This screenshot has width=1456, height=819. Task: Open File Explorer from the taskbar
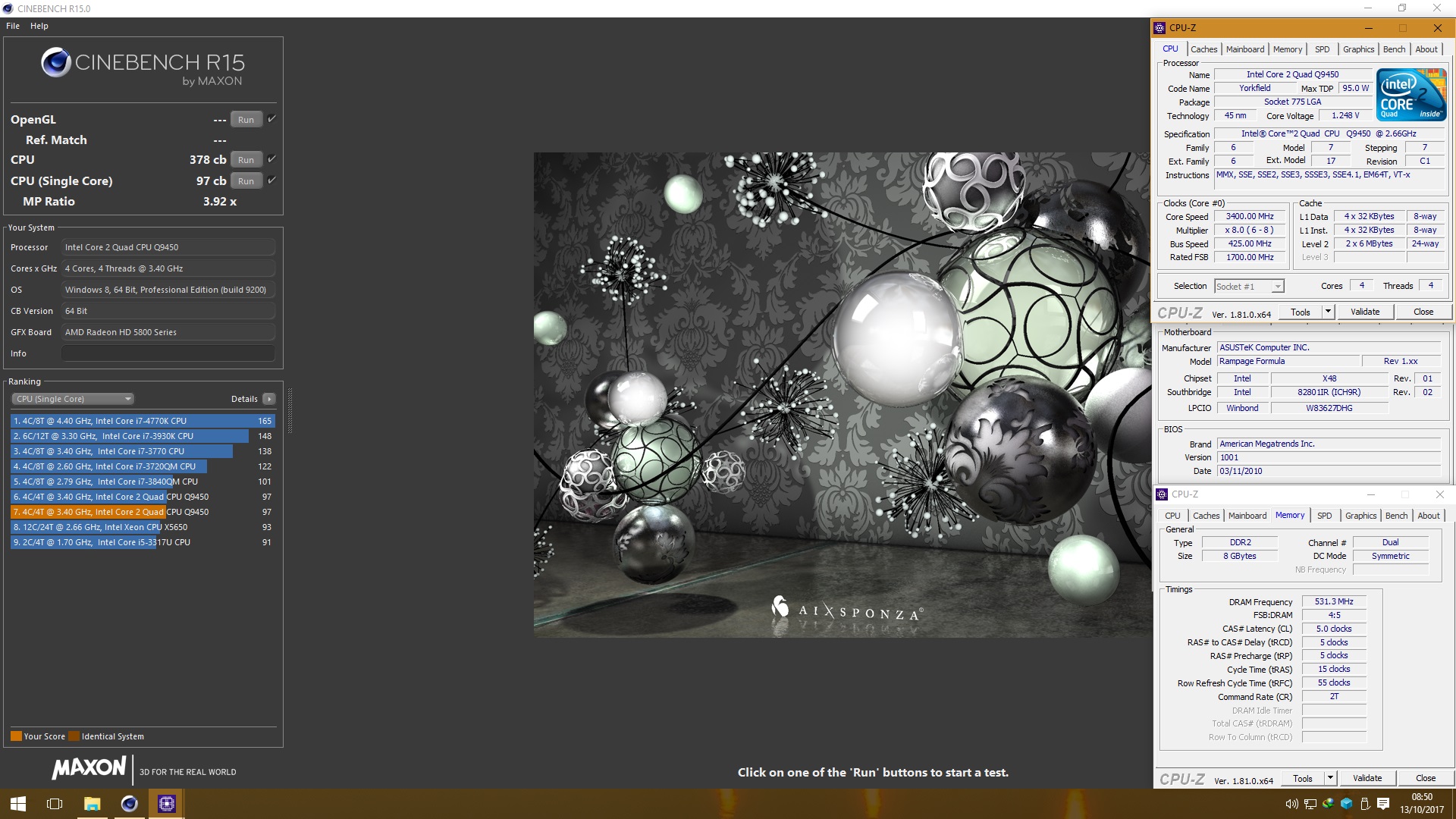click(x=92, y=804)
